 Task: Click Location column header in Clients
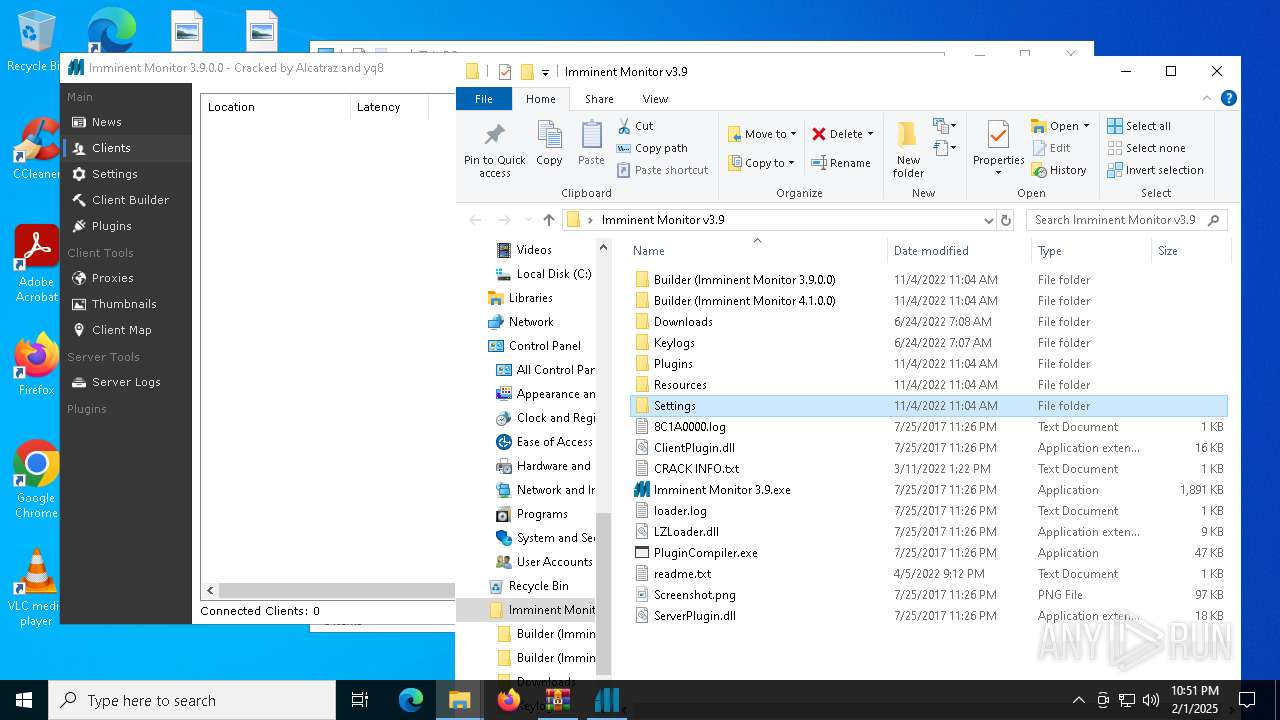[x=275, y=107]
